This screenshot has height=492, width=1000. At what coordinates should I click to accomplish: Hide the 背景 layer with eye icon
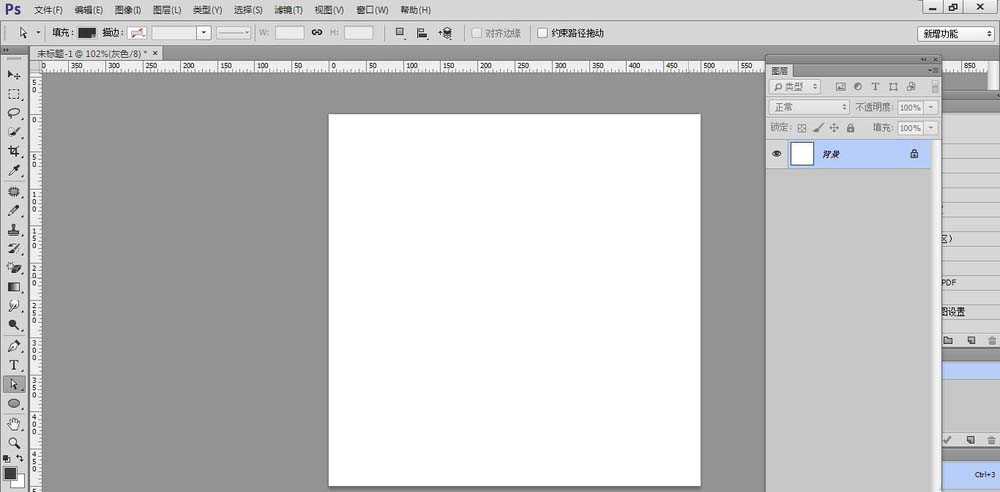pos(777,154)
